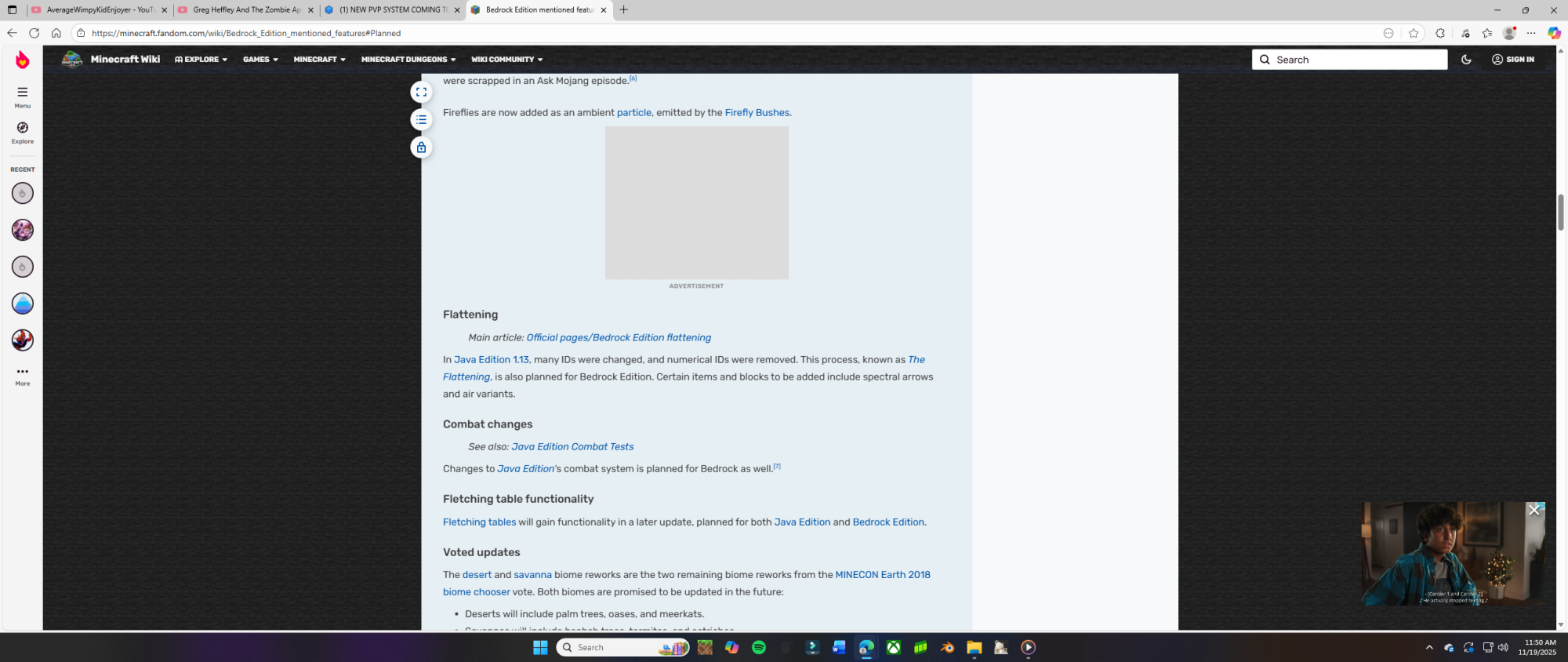1568x662 pixels.
Task: Open the tab actions menu icon
Action: (12, 10)
